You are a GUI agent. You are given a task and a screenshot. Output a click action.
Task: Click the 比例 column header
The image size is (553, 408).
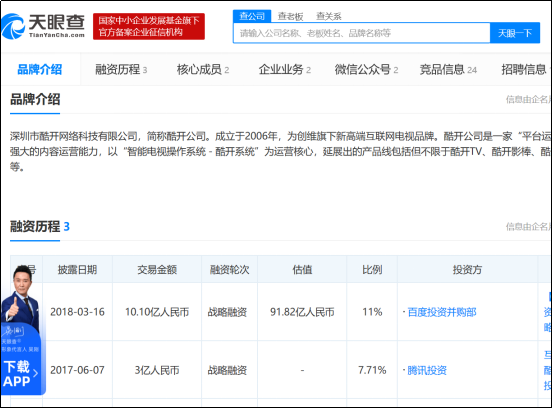tap(372, 270)
